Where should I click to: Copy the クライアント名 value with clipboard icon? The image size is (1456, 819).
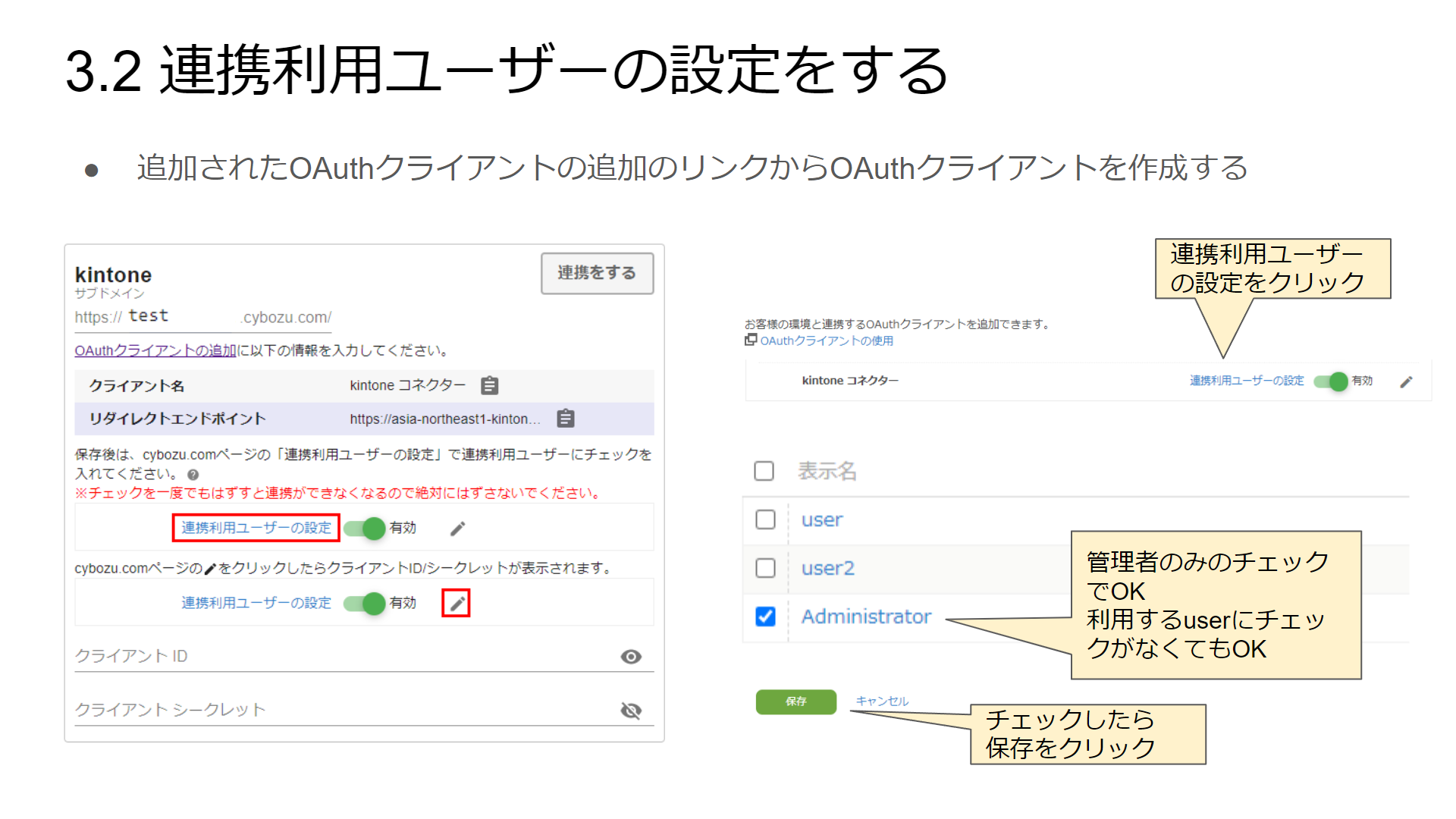coord(490,386)
